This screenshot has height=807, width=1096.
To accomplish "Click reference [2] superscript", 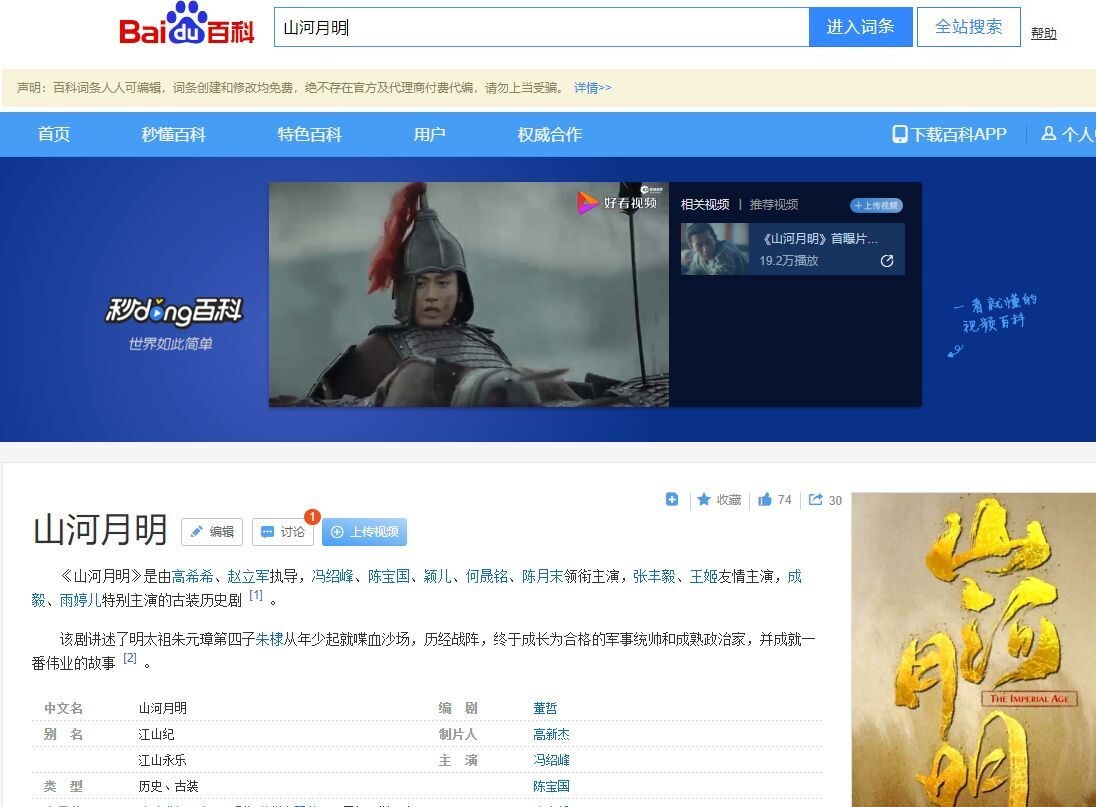I will click(130, 658).
